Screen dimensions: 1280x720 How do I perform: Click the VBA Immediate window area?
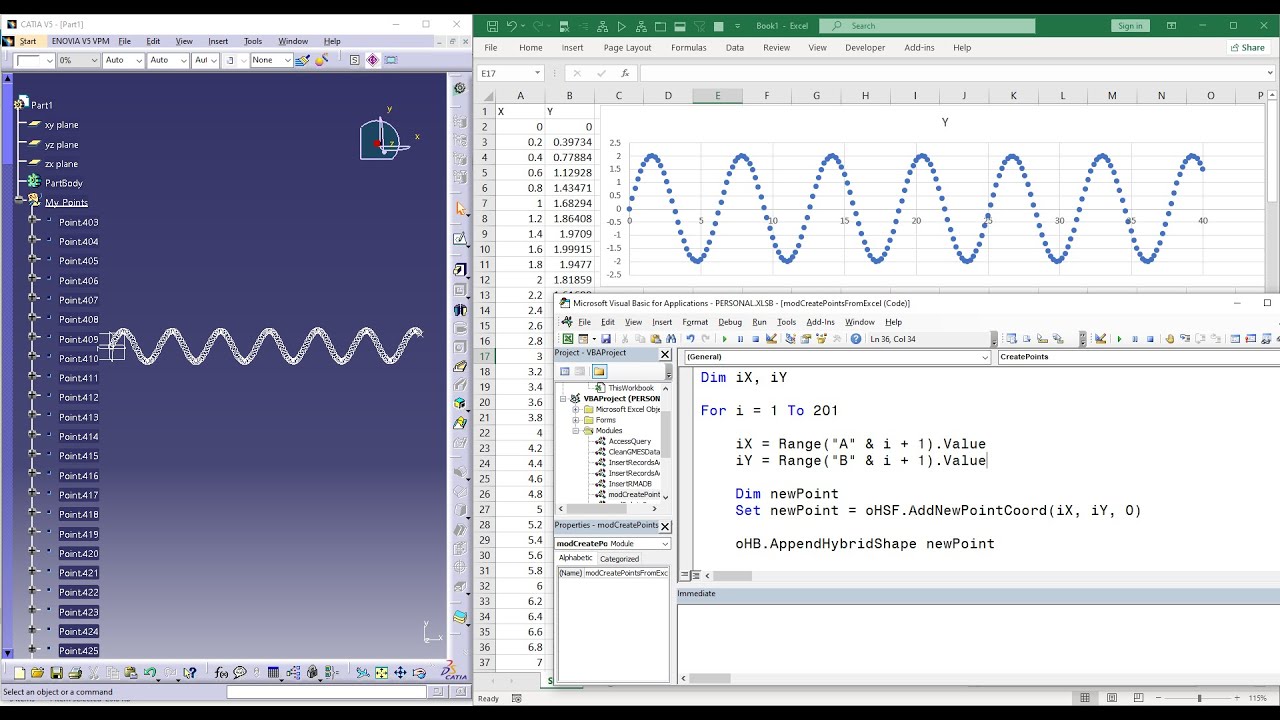tap(978, 640)
